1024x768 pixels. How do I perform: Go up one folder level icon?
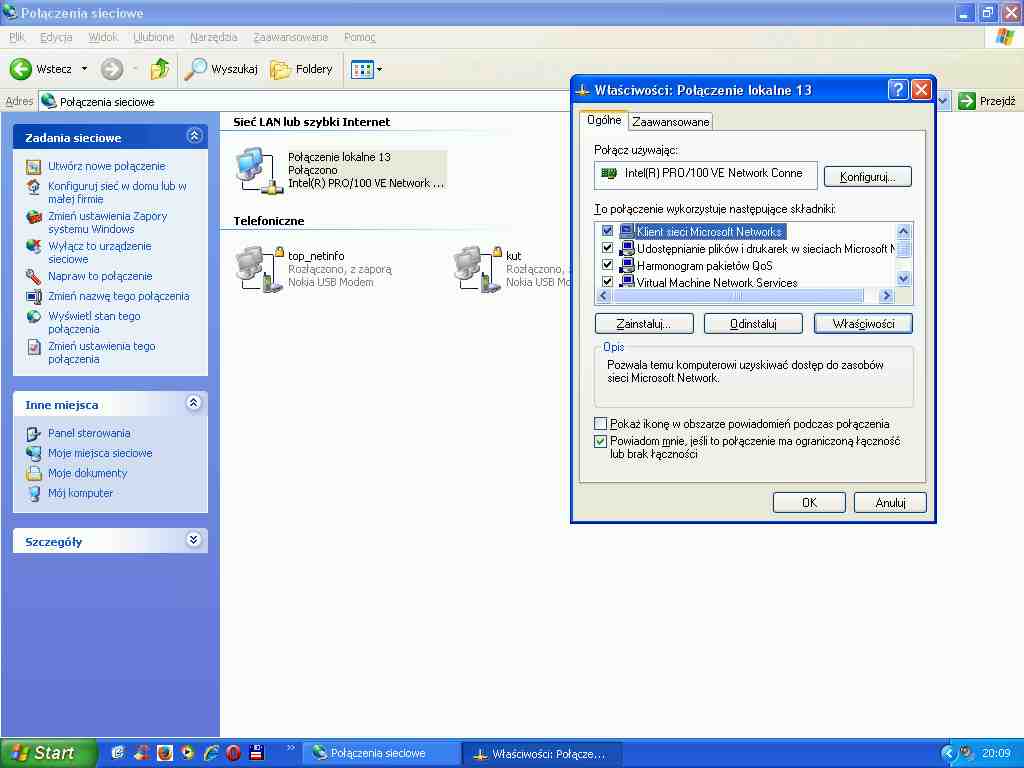159,69
